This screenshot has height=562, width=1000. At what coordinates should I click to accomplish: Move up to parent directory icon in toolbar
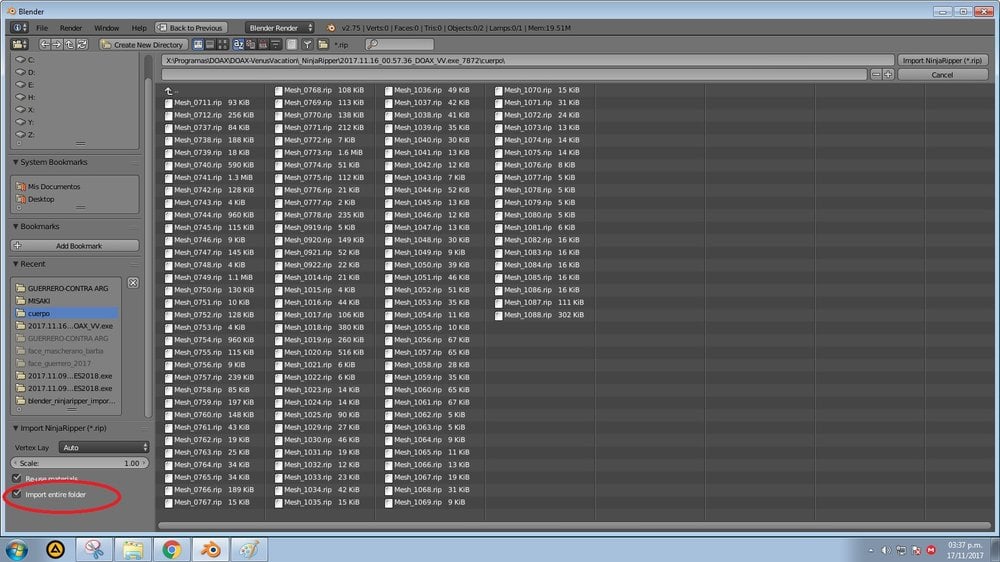(70, 45)
